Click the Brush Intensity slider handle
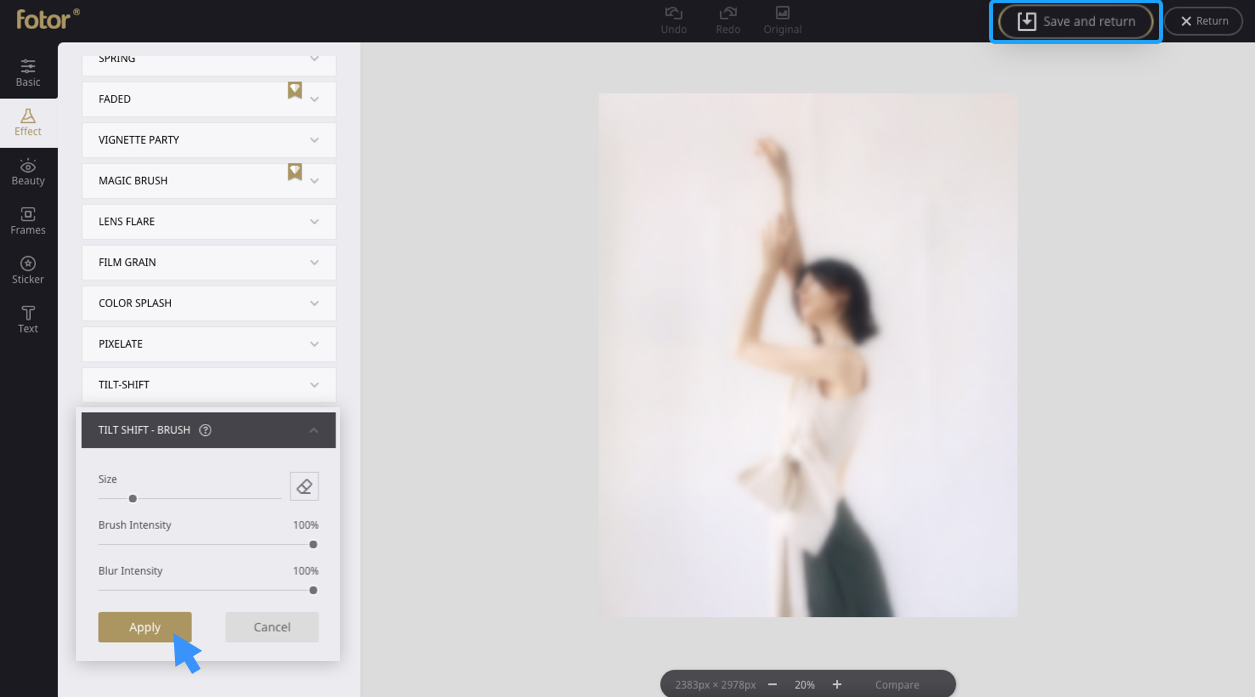 [x=313, y=544]
